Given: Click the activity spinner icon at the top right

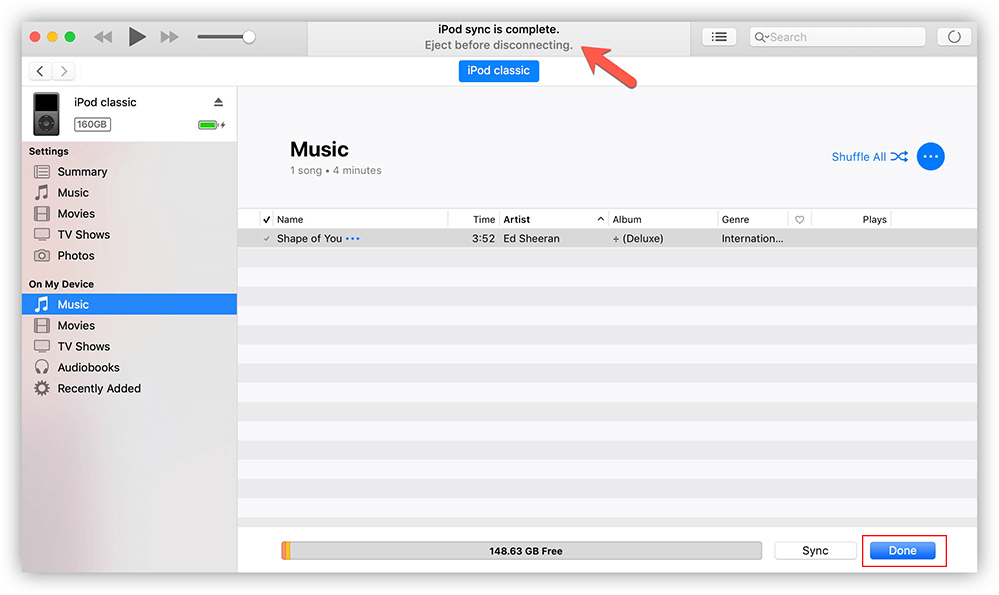Looking at the screenshot, I should [x=954, y=37].
